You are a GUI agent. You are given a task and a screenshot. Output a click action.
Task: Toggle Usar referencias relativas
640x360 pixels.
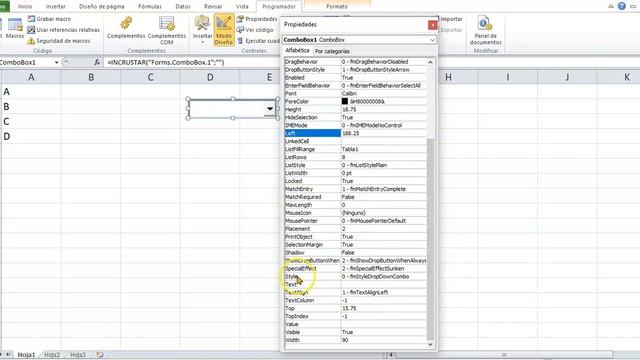coord(63,30)
